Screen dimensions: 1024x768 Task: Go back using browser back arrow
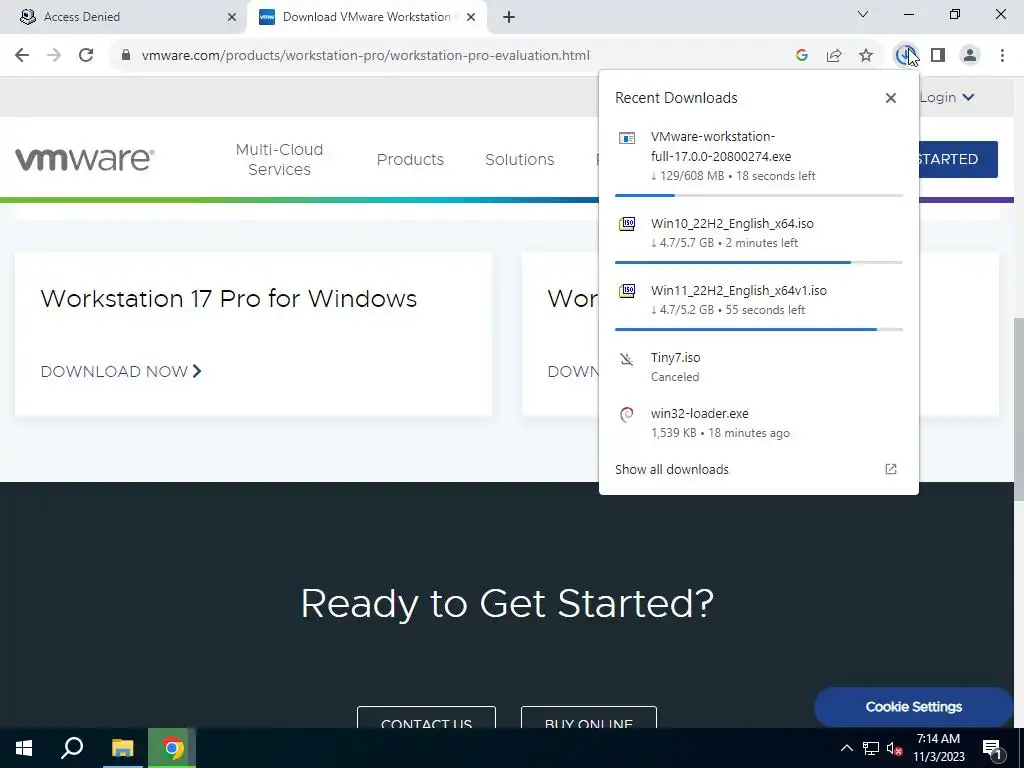[22, 56]
